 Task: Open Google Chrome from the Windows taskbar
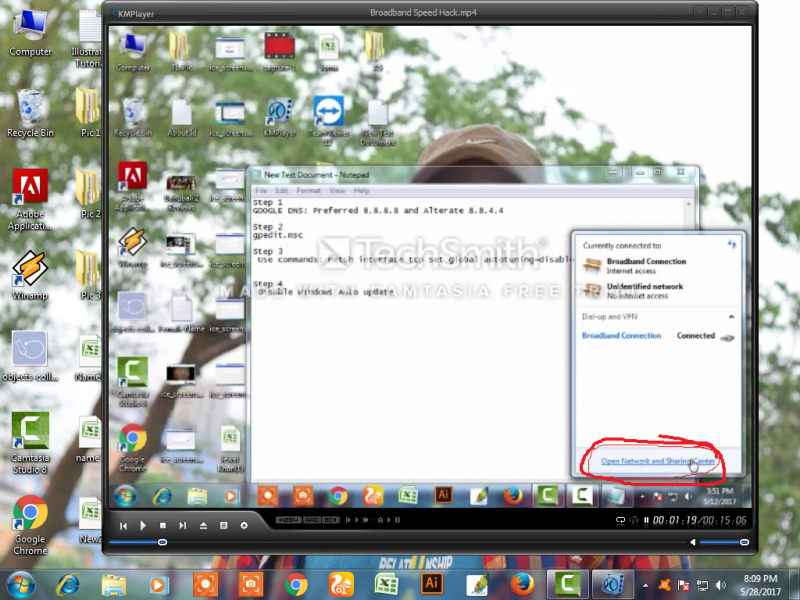tap(296, 585)
